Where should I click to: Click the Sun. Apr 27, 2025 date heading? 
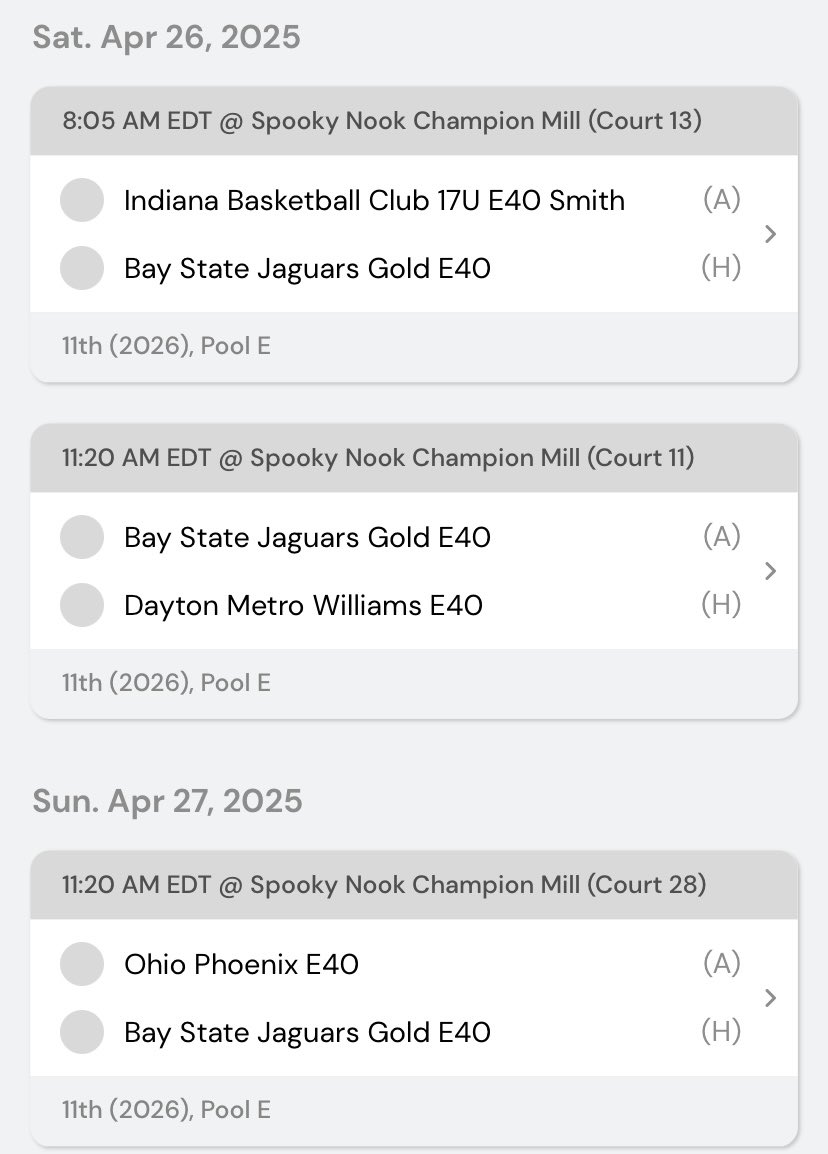(167, 801)
